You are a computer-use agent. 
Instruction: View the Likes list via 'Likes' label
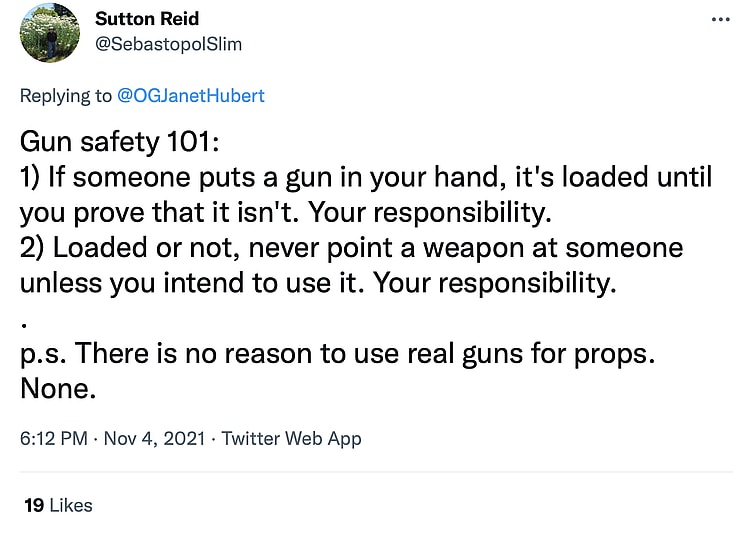[x=70, y=505]
